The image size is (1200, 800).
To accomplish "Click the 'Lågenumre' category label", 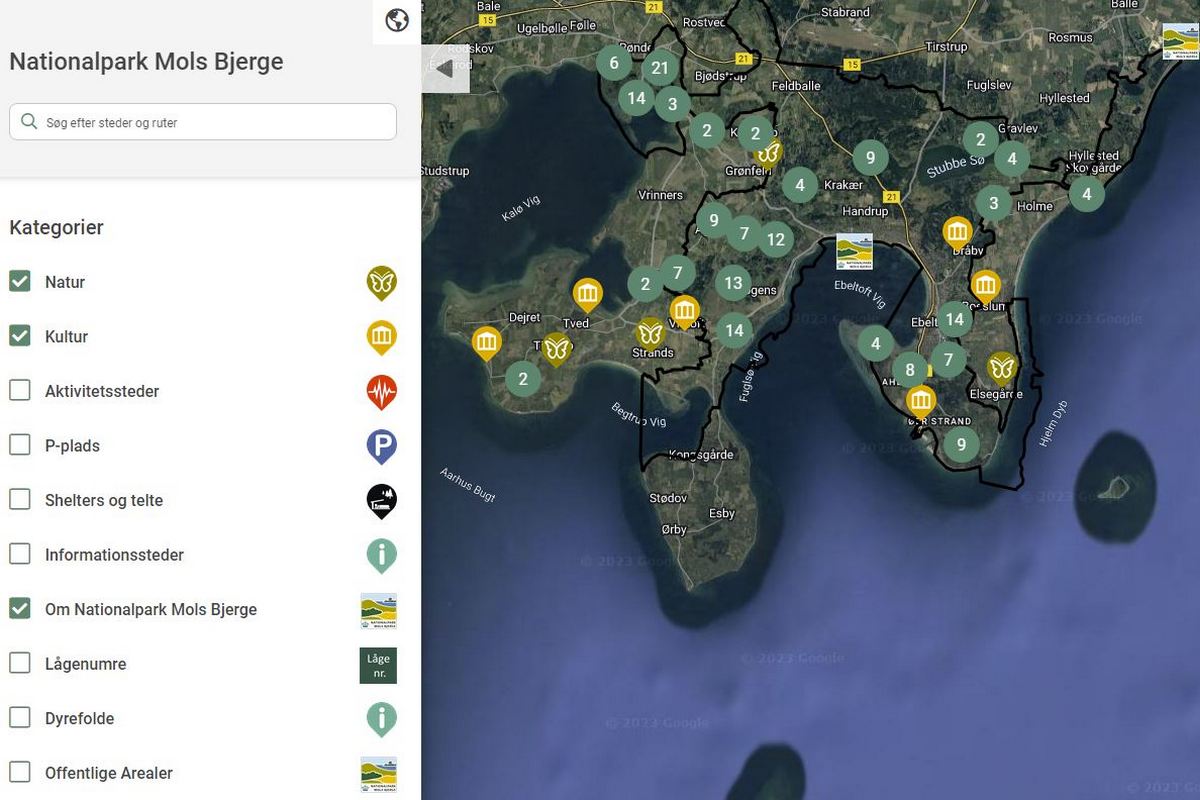I will [85, 664].
